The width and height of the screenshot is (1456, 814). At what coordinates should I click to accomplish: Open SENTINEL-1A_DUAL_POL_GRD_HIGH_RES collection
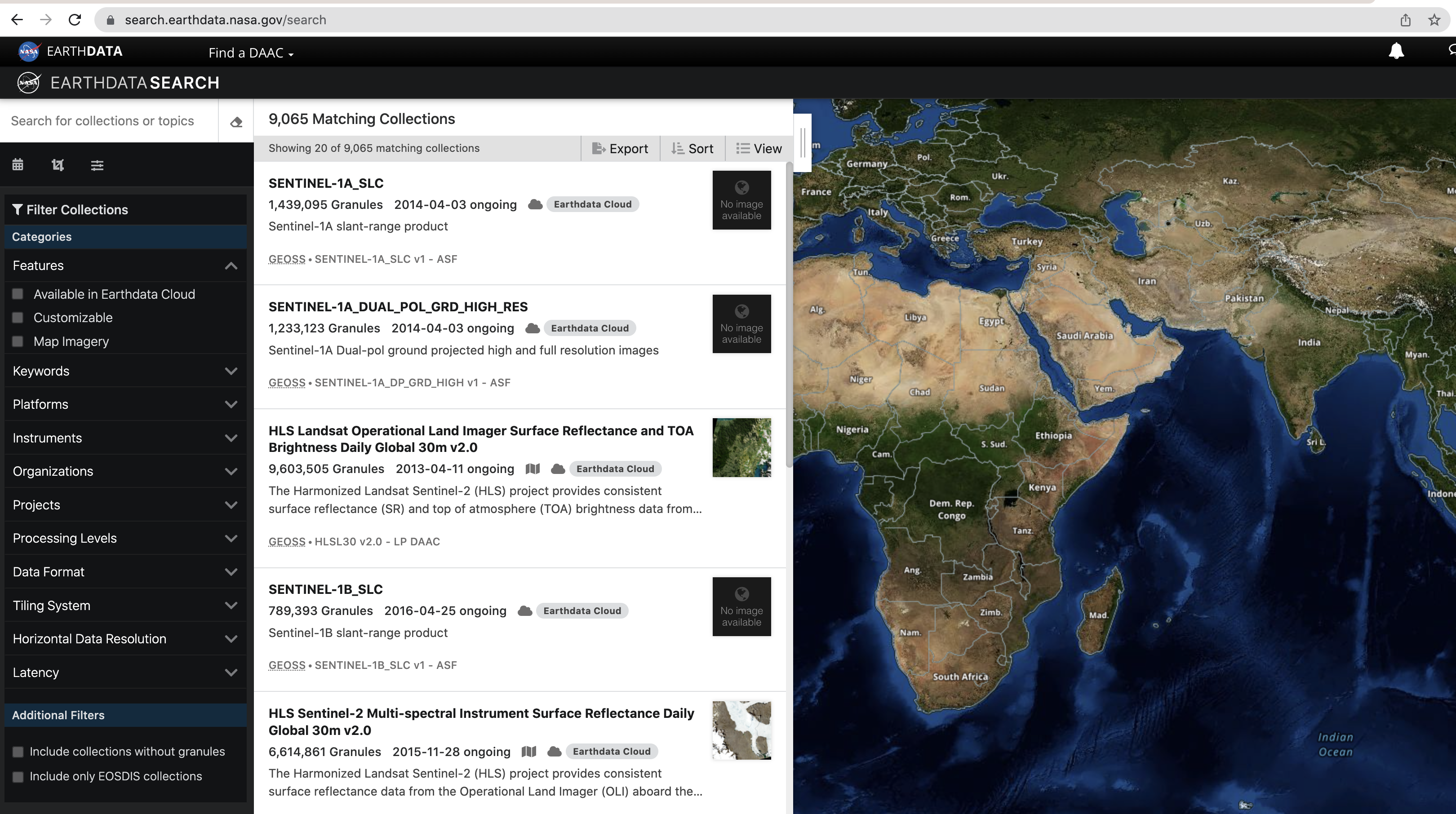coord(398,307)
